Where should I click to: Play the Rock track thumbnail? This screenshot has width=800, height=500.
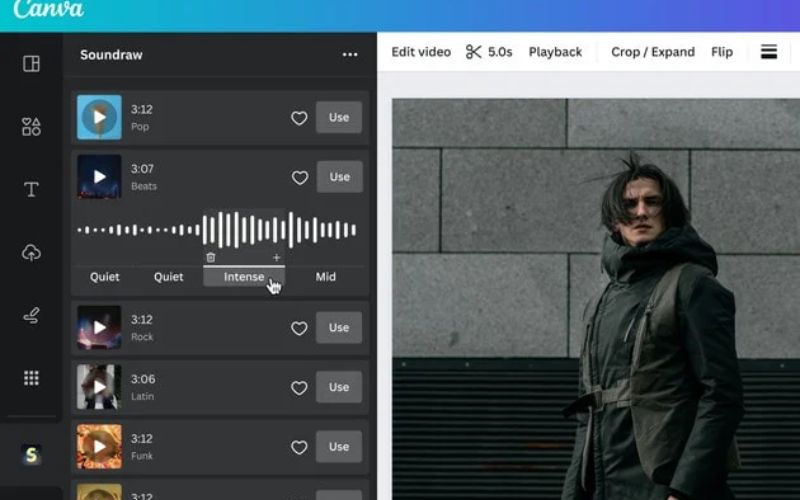tap(99, 327)
